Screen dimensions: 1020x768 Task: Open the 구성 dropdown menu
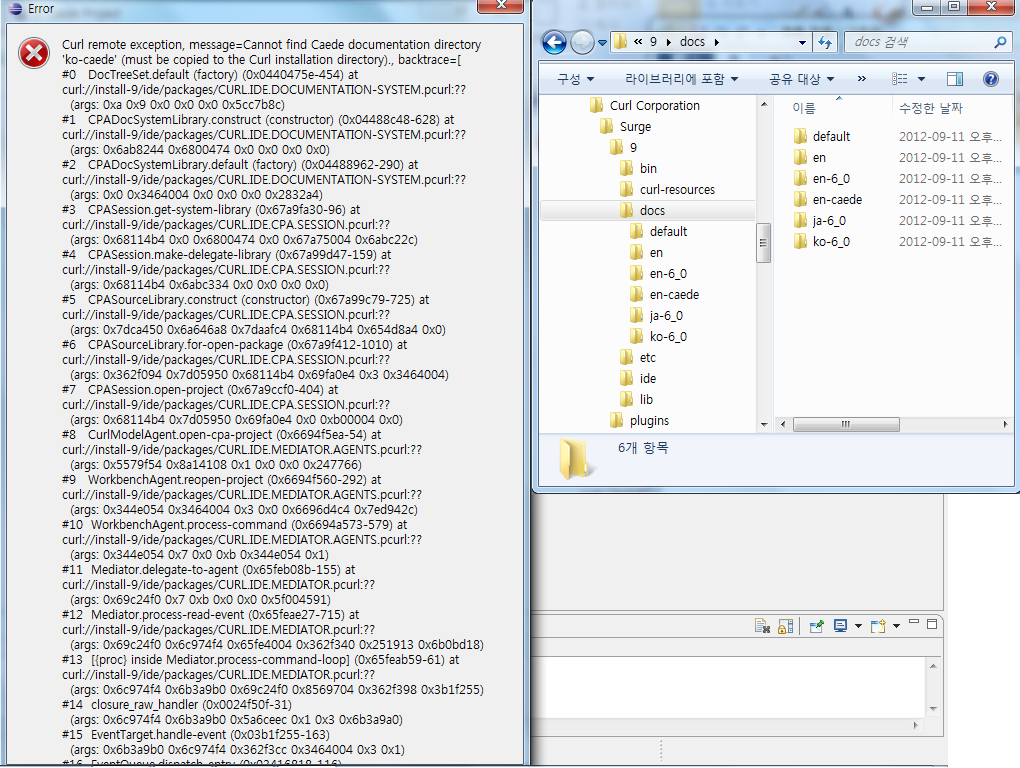click(x=575, y=79)
